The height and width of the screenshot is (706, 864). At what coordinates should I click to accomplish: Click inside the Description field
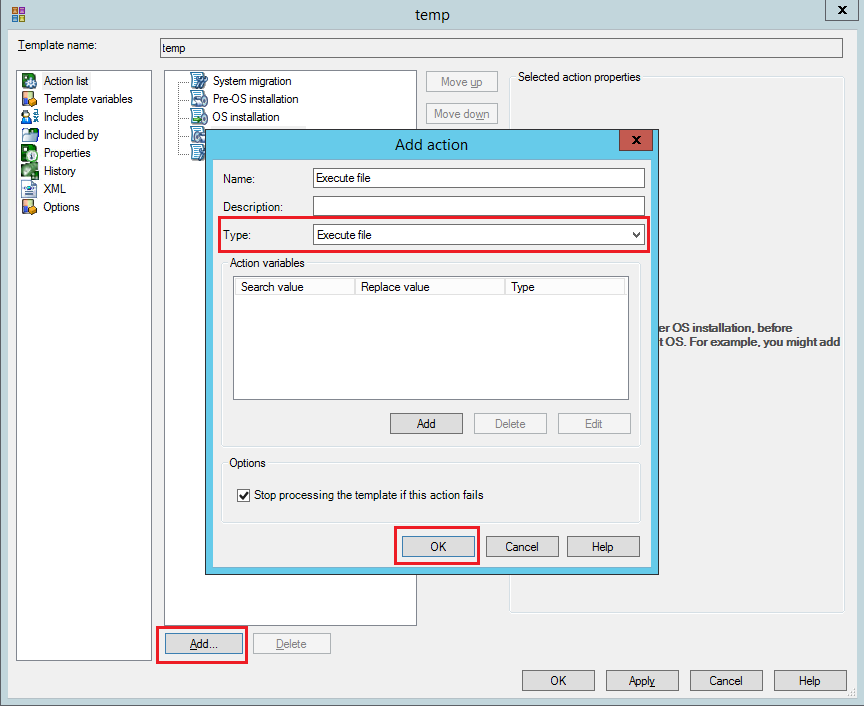pos(478,206)
